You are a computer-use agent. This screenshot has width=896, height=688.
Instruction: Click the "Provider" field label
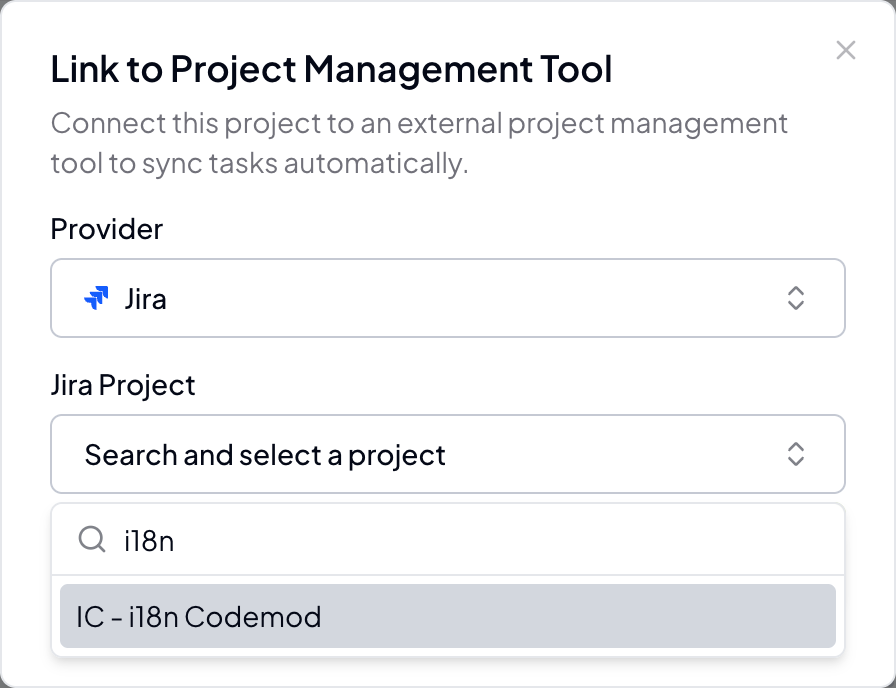click(106, 229)
